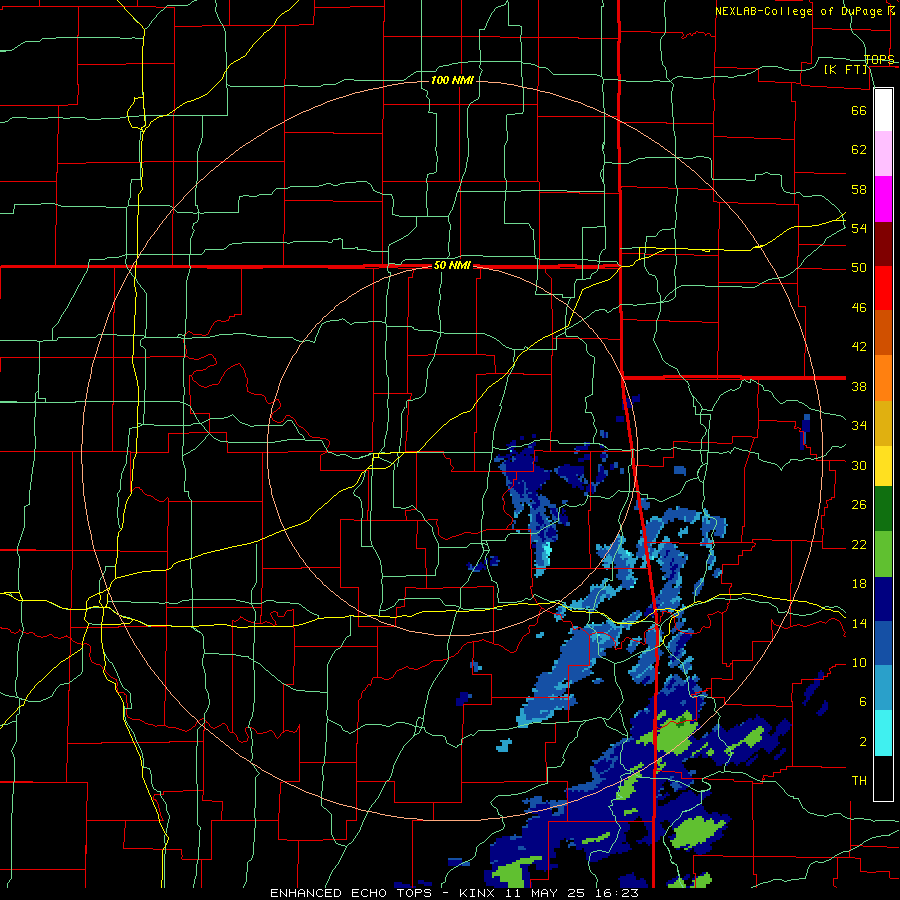Click the '18' legend value

click(x=859, y=584)
